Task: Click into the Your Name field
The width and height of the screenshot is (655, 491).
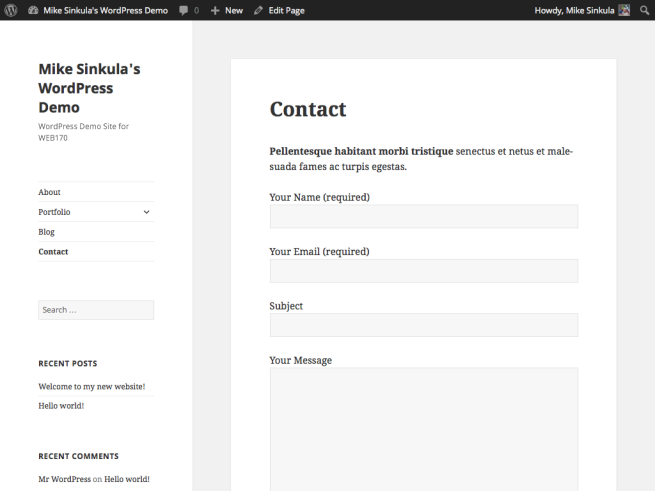Action: pos(424,216)
